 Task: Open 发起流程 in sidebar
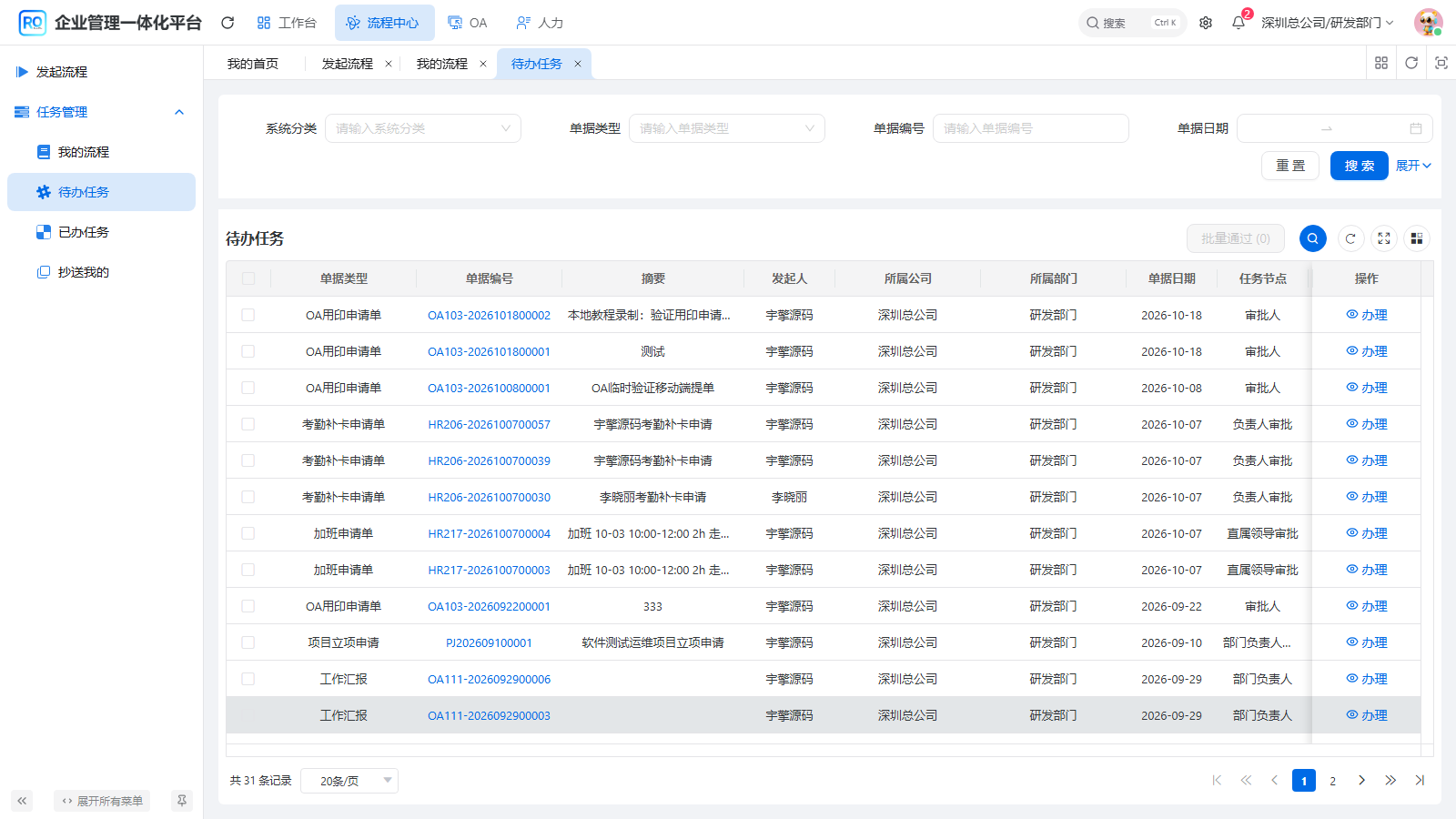point(101,72)
